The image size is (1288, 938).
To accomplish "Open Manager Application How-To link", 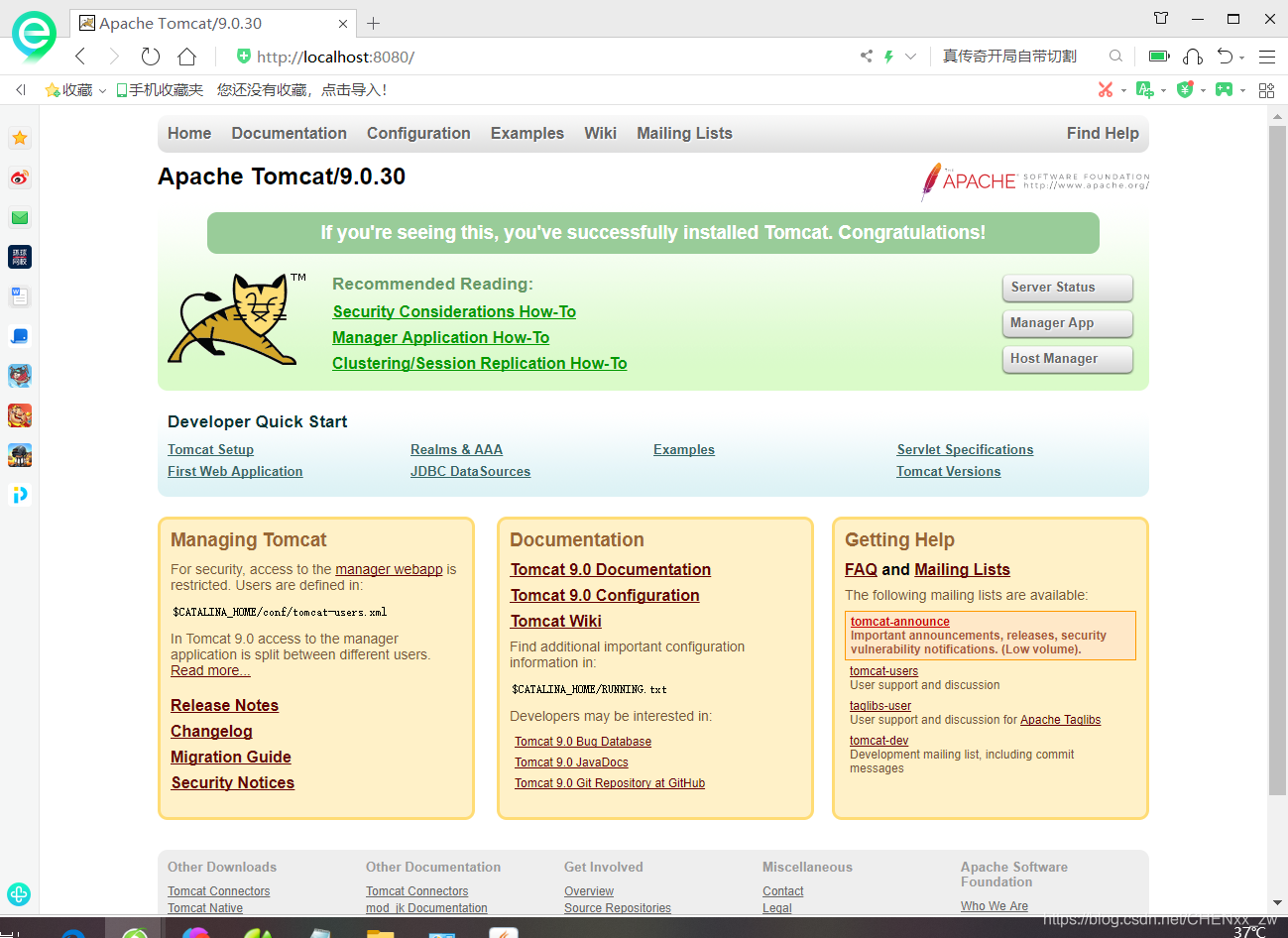I will coord(441,338).
